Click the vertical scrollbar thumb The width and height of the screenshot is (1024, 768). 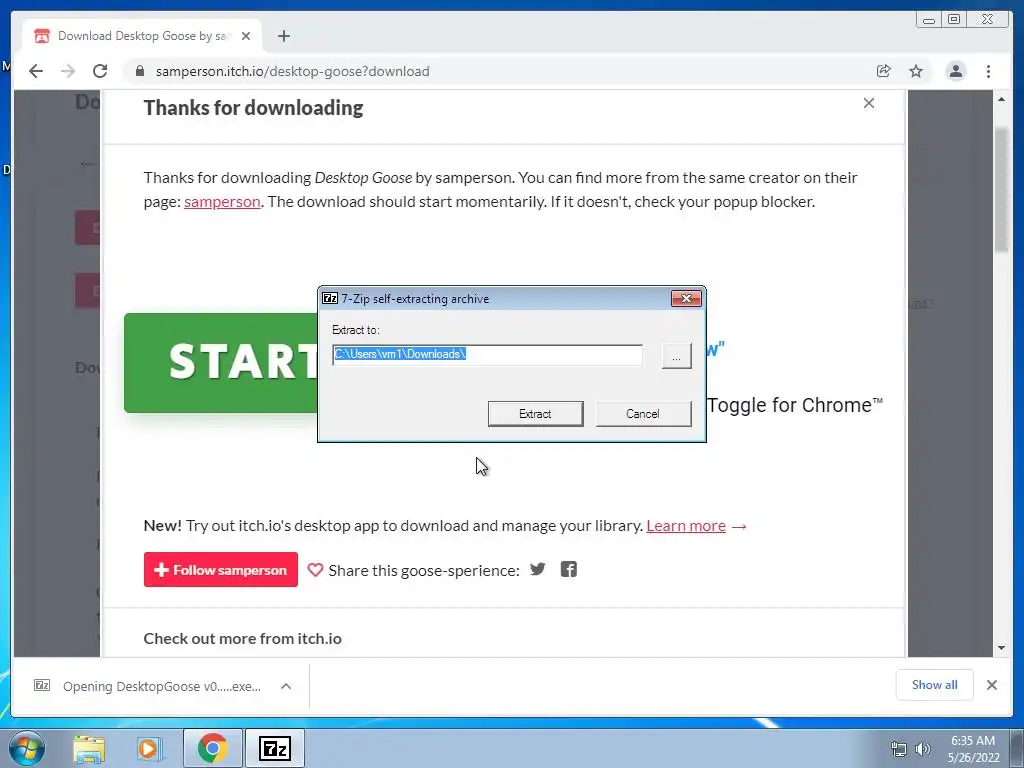coord(1002,189)
